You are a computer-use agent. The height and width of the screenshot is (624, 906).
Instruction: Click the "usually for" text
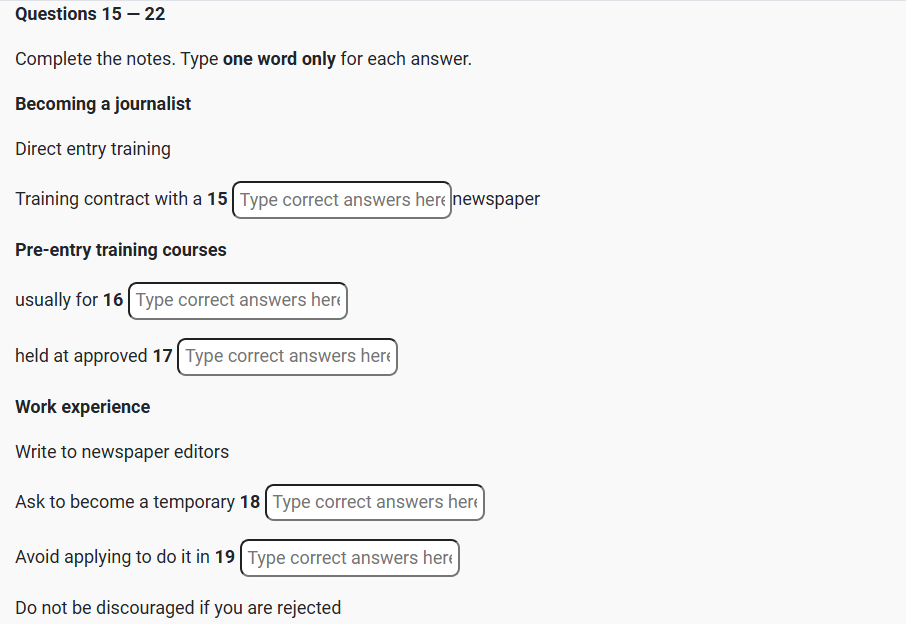click(x=56, y=300)
